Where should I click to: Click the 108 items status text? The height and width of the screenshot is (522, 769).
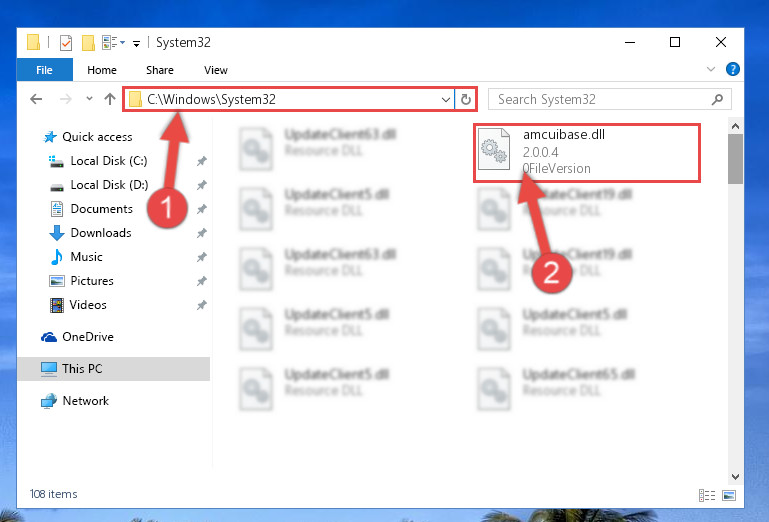[x=53, y=494]
